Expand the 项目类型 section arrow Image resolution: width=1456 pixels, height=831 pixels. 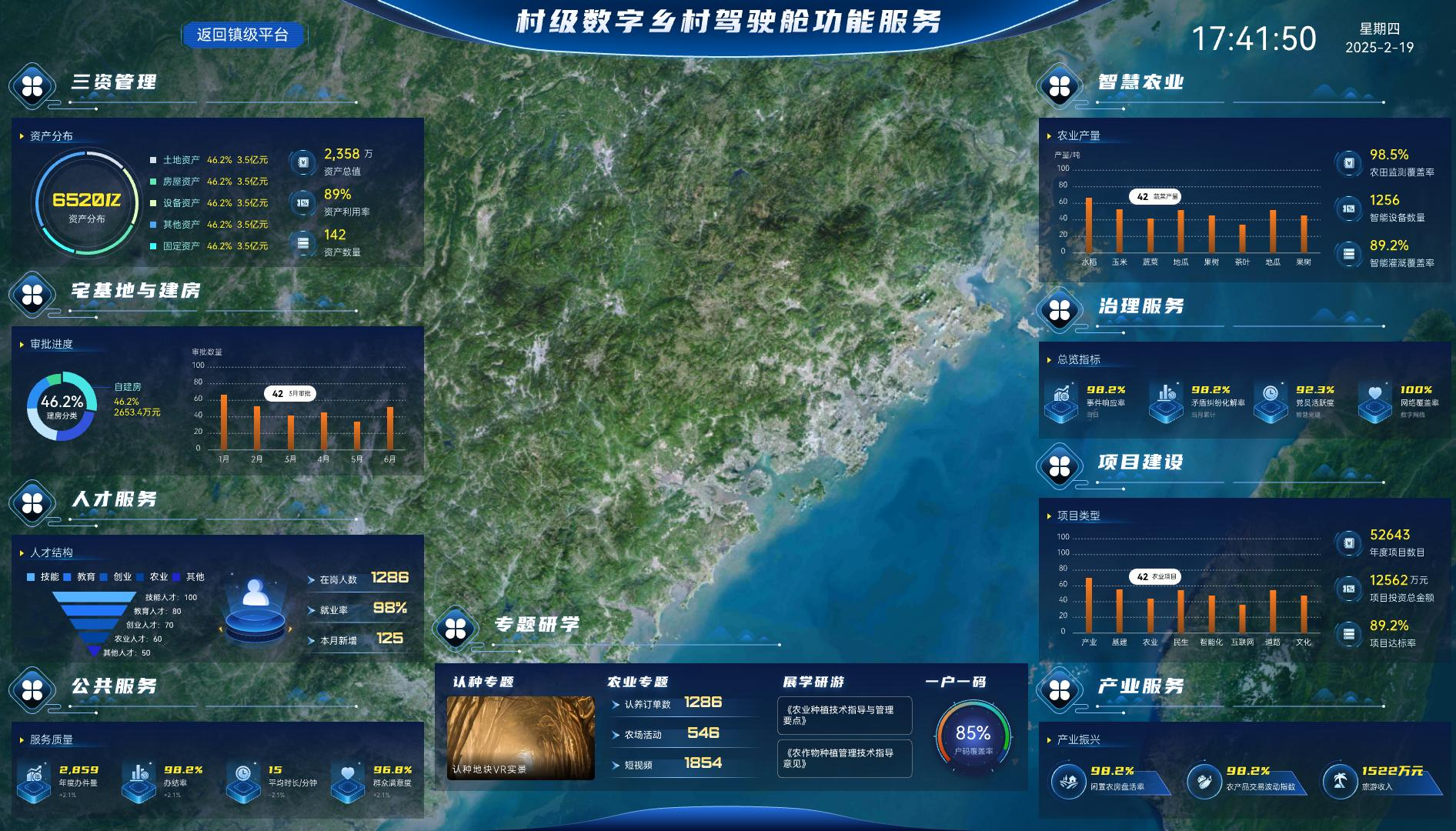pos(1049,516)
